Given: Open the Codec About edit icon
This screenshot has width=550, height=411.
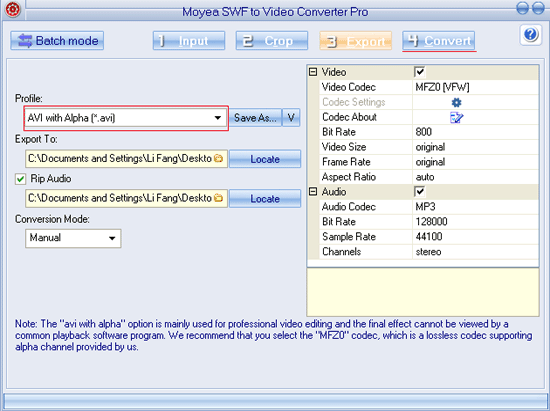Looking at the screenshot, I should click(x=456, y=117).
